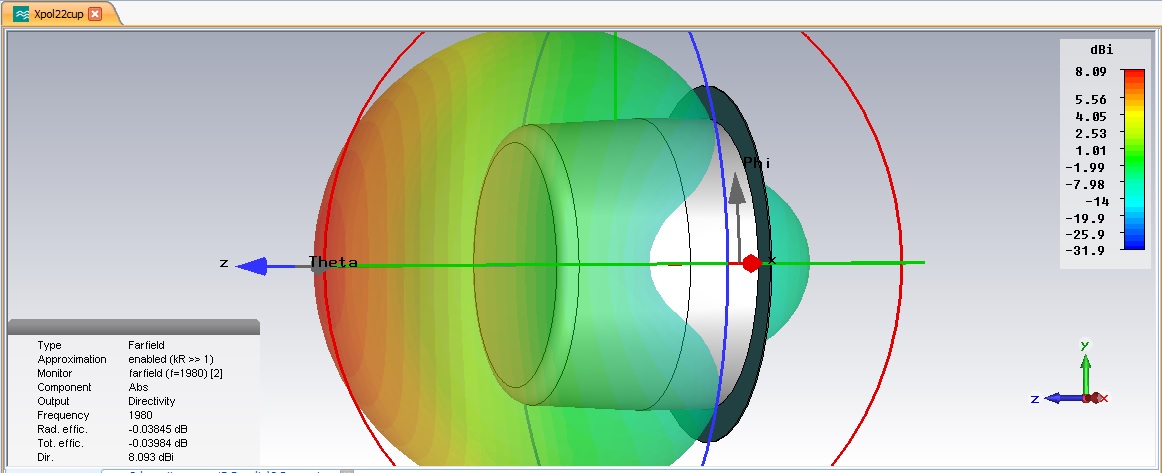The image size is (1163, 473).
Task: Click the Approximation label
Action: pos(72,360)
